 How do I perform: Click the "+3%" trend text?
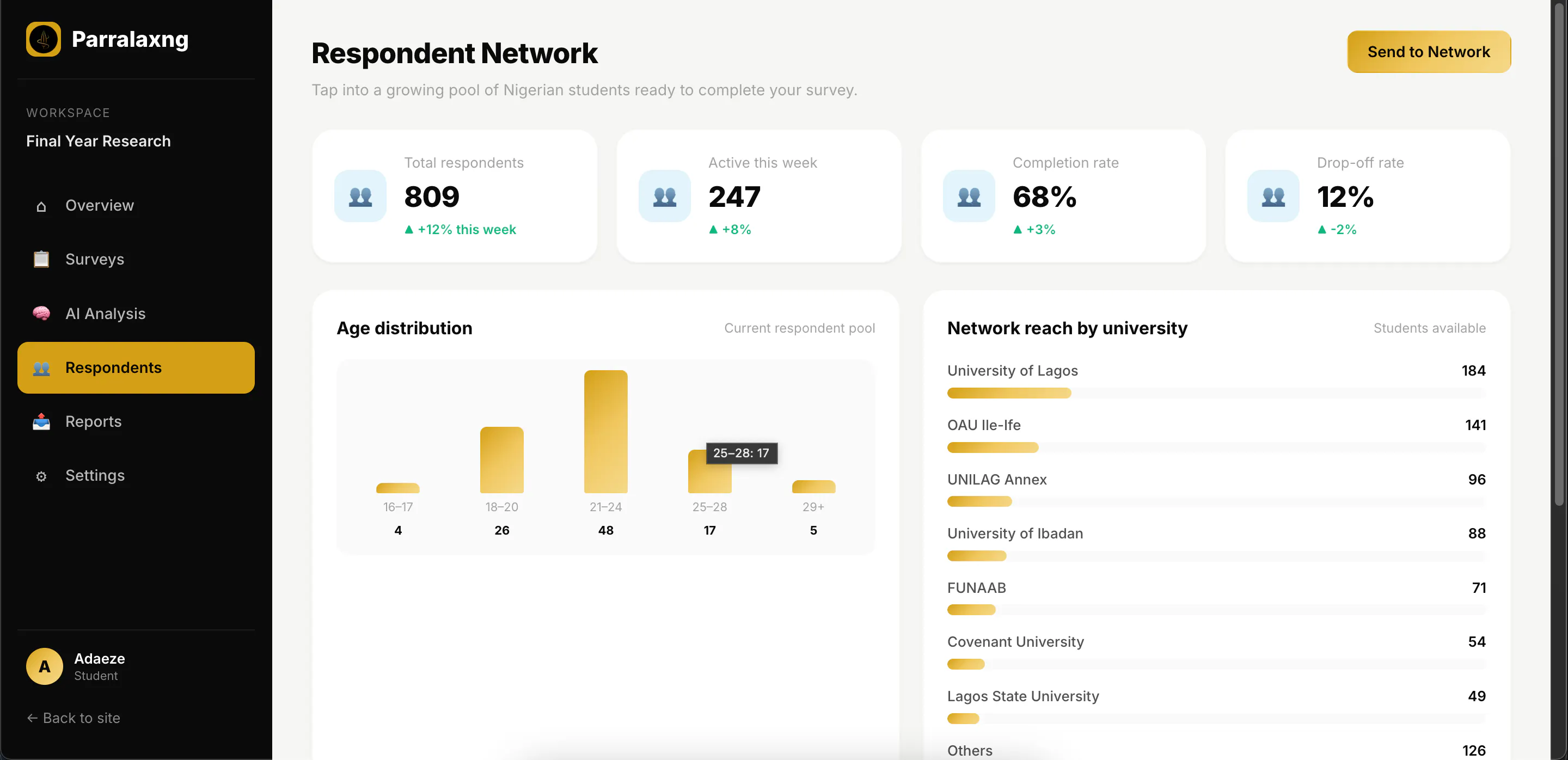click(x=1041, y=230)
